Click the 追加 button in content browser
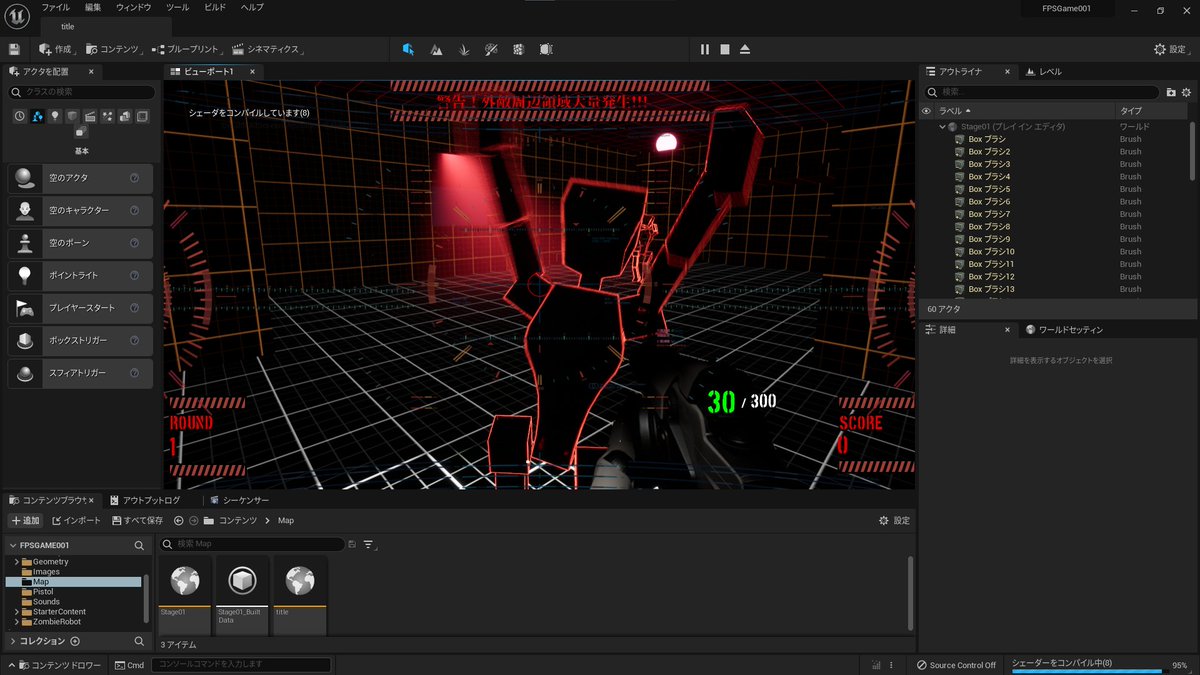Viewport: 1200px width, 675px height. (25, 521)
